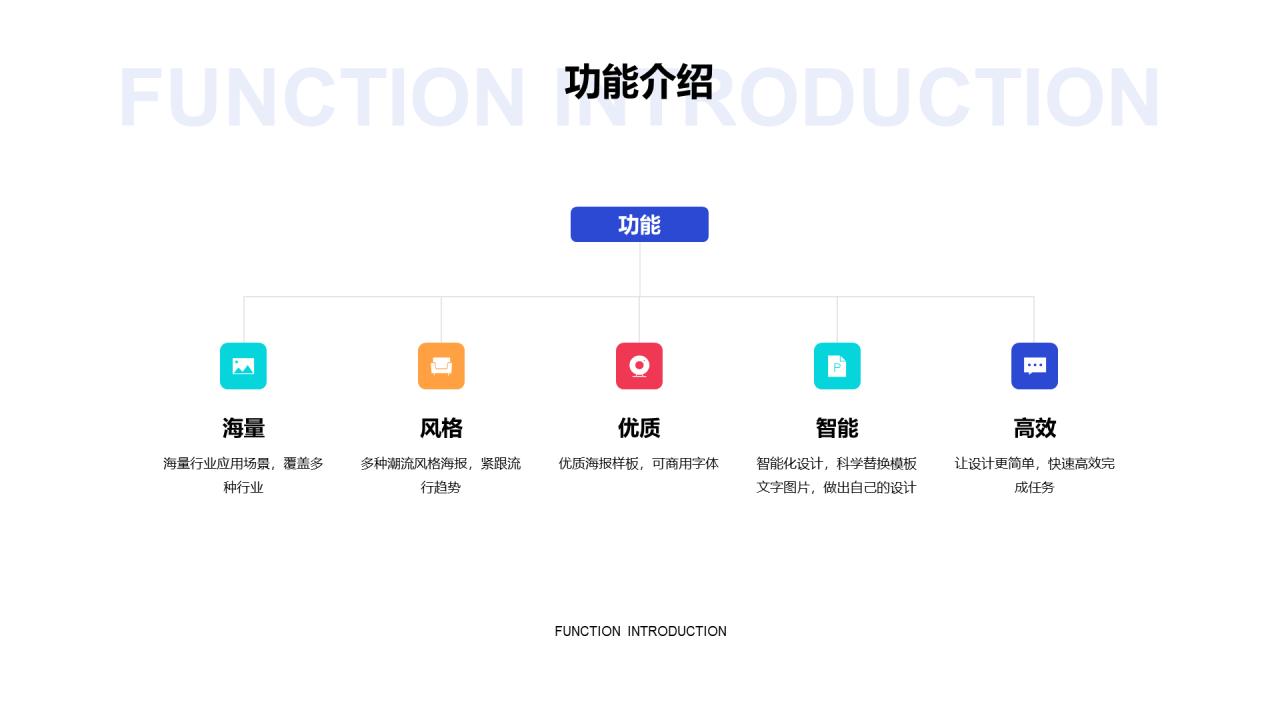Click the footer text FUNCTION INTRODUCTION
The image size is (1280, 720).
pos(641,631)
